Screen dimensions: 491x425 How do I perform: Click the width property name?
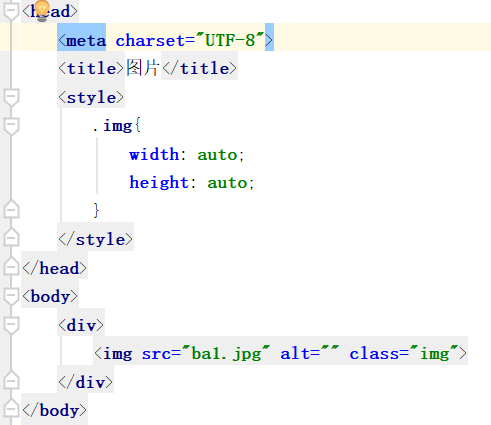pyautogui.click(x=154, y=154)
